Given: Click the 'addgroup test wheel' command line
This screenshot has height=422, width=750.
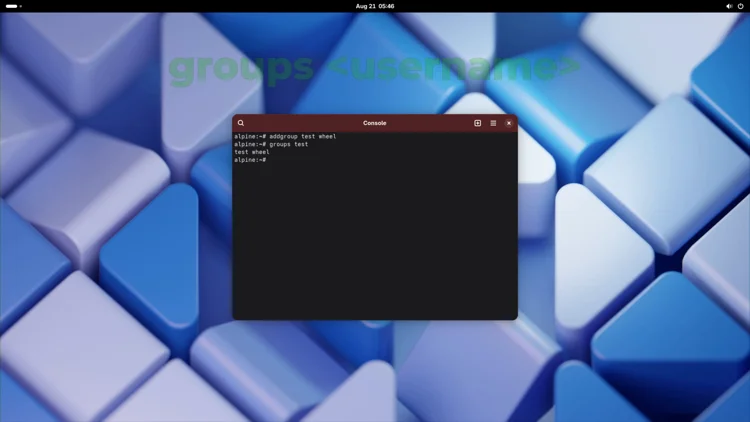Looking at the screenshot, I should (285, 136).
